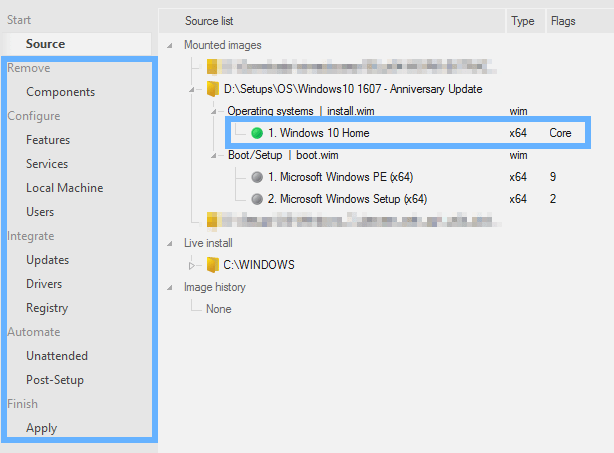Click the Image history group label

pyautogui.click(x=215, y=287)
